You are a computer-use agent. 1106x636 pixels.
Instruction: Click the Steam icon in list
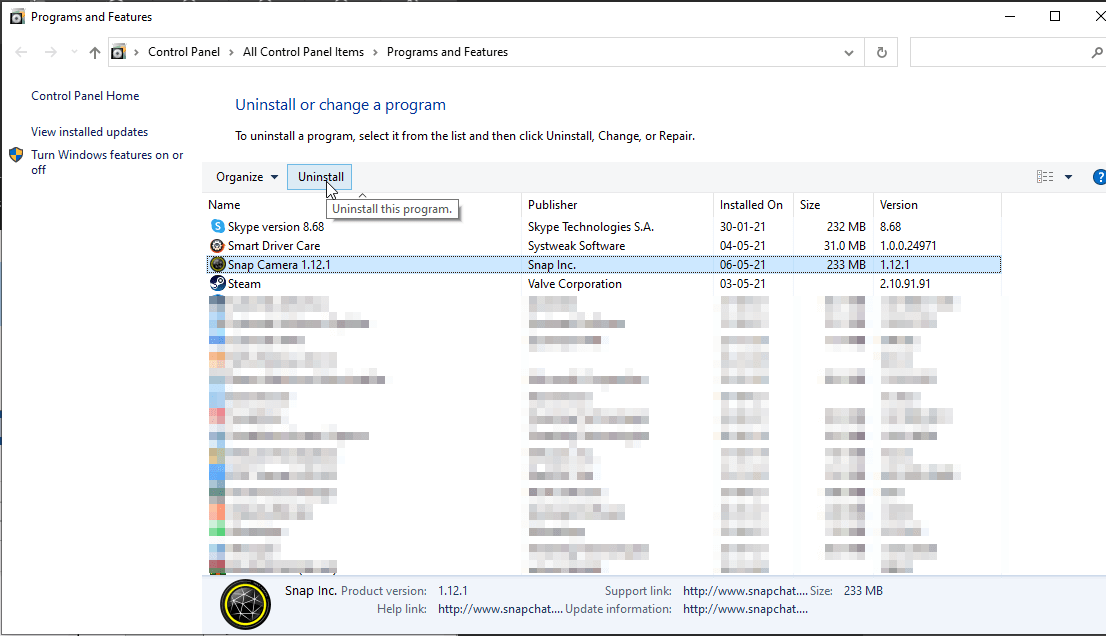click(x=218, y=284)
